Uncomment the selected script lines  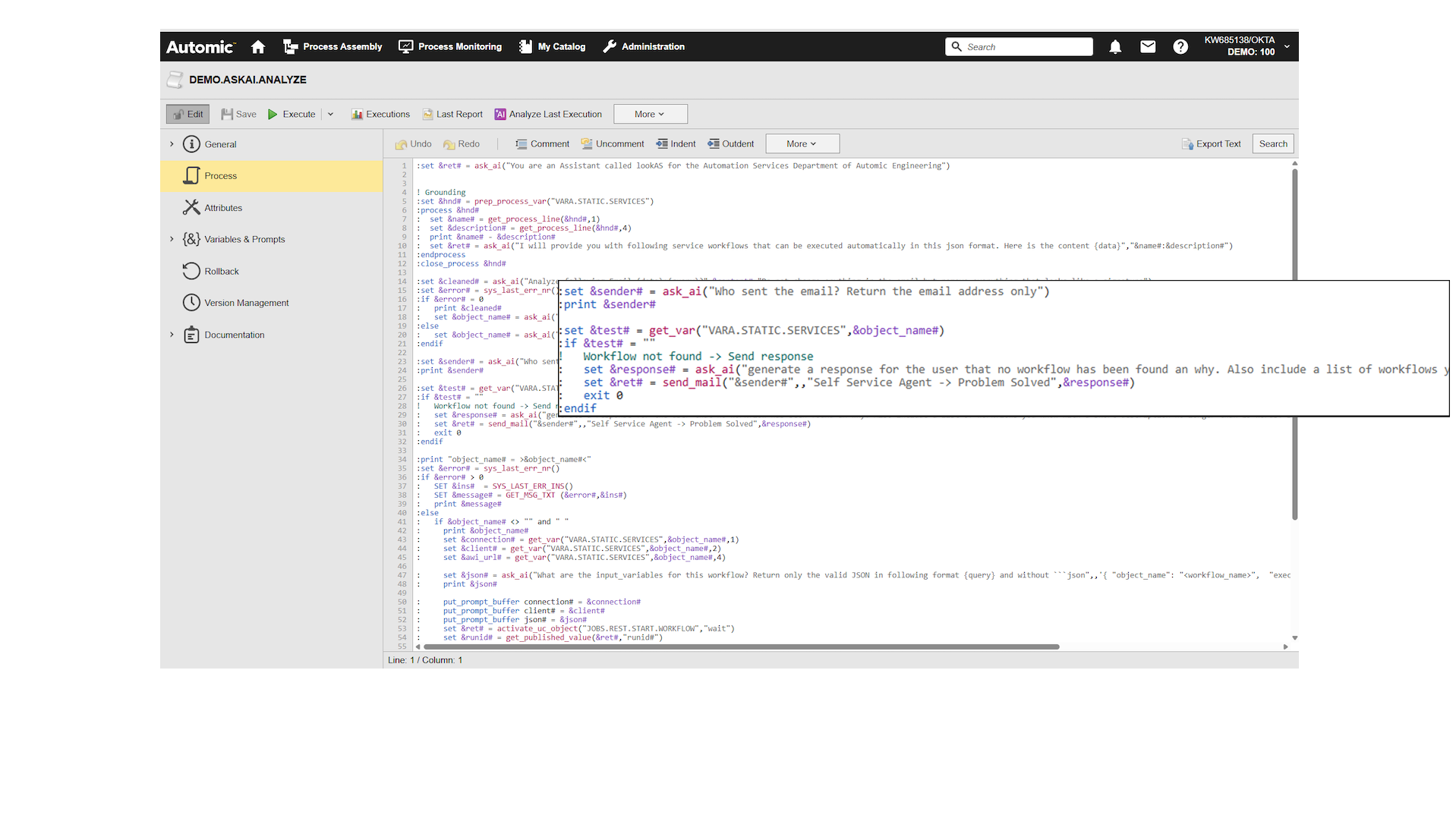tap(612, 143)
